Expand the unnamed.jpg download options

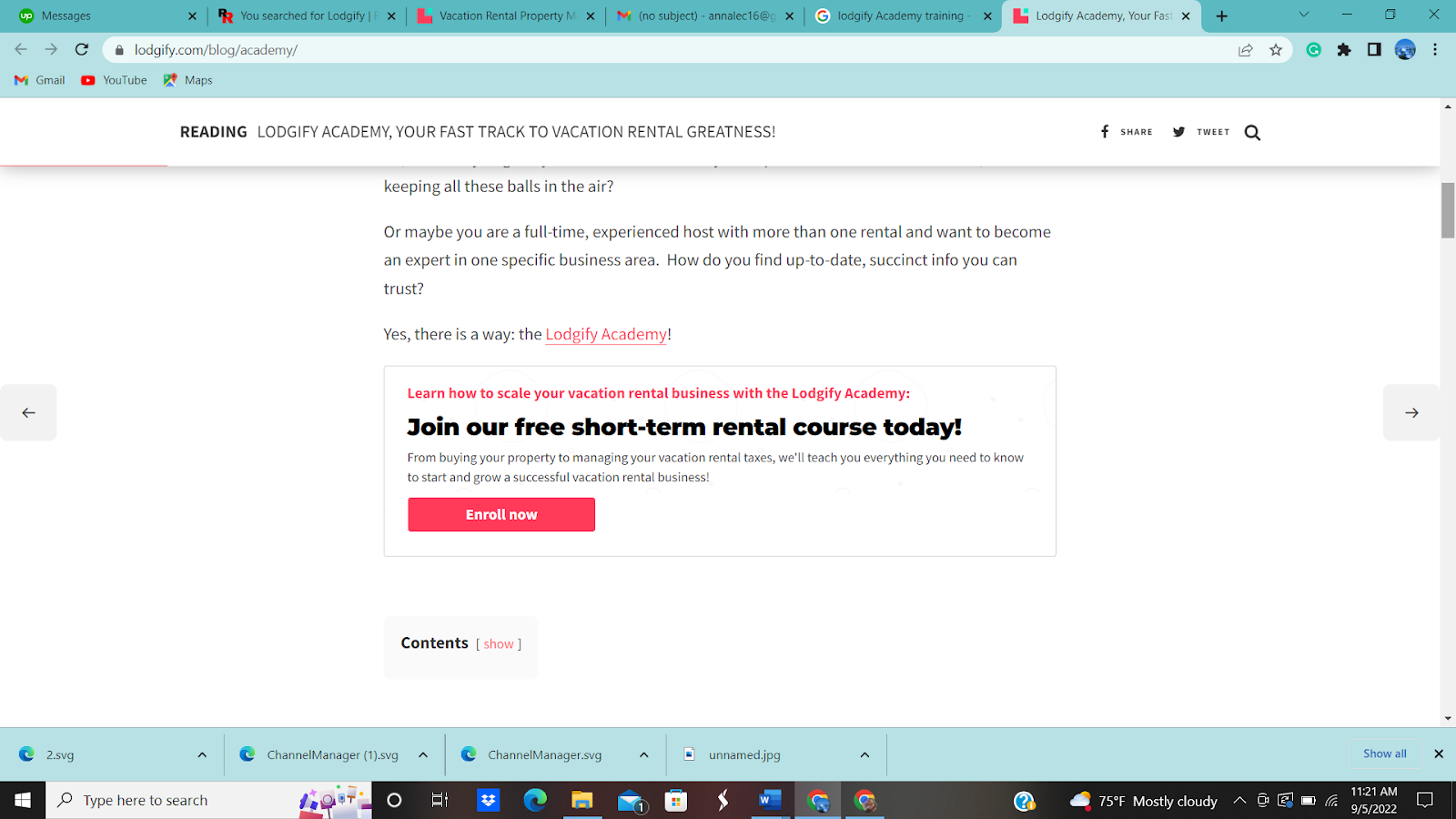[x=864, y=754]
